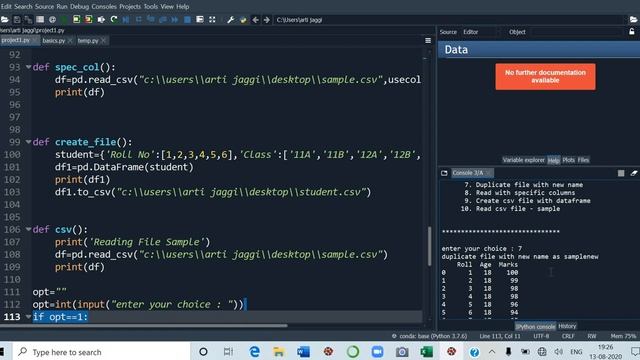
Task: Open Preferences with wrench icon
Action: pos(231,20)
